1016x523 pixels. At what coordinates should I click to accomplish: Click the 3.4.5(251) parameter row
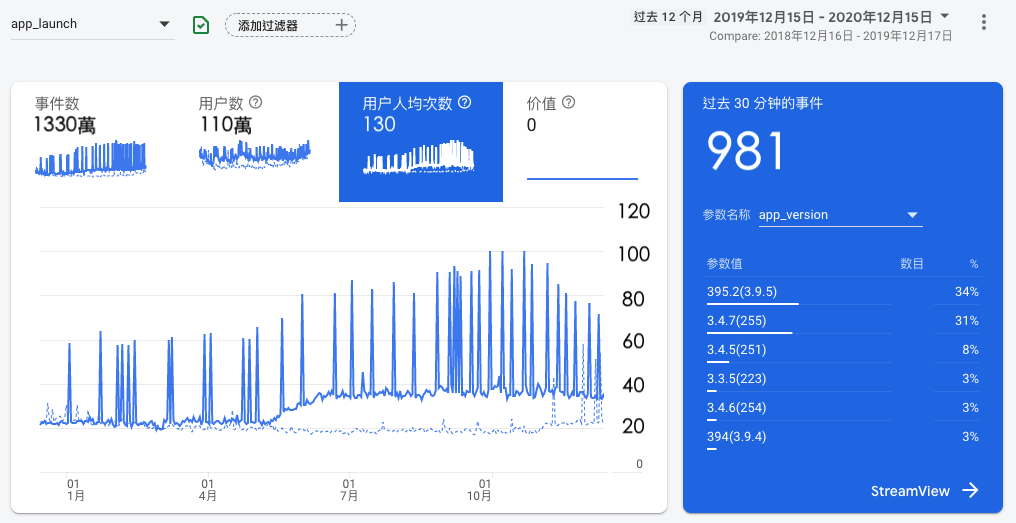[842, 350]
